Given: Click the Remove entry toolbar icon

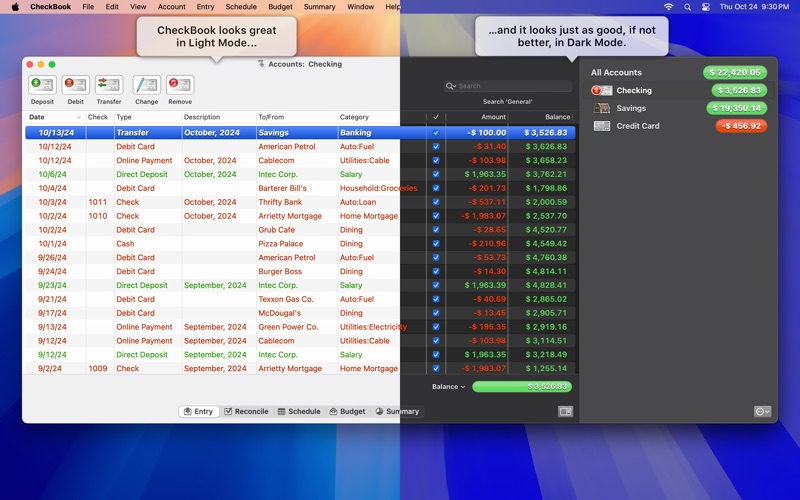Looking at the screenshot, I should click(180, 85).
